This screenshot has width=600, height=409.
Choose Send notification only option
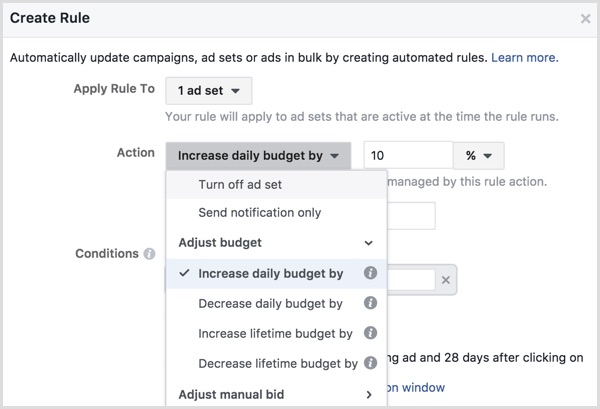pyautogui.click(x=260, y=213)
